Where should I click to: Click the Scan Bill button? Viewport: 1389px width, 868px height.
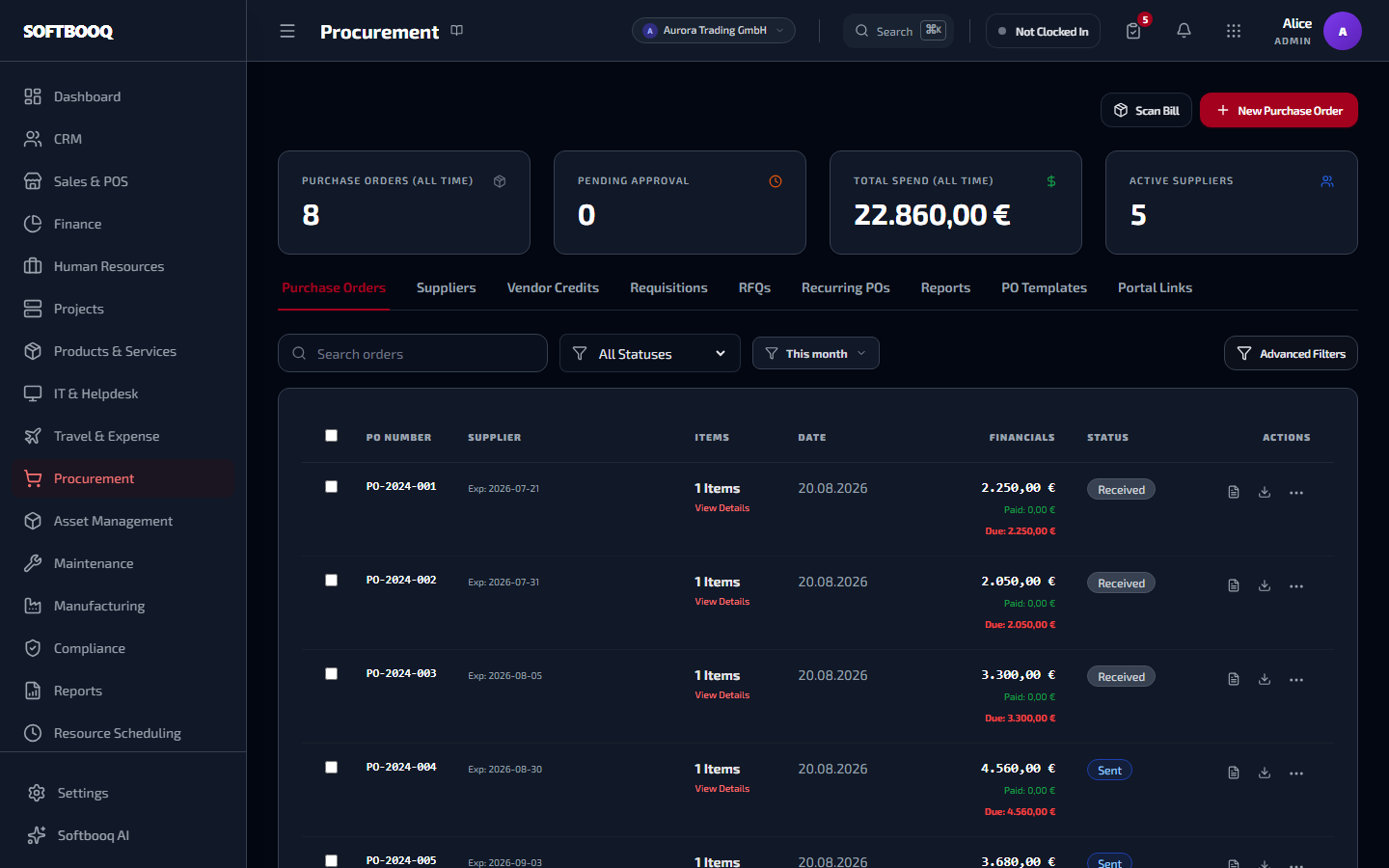tap(1147, 110)
